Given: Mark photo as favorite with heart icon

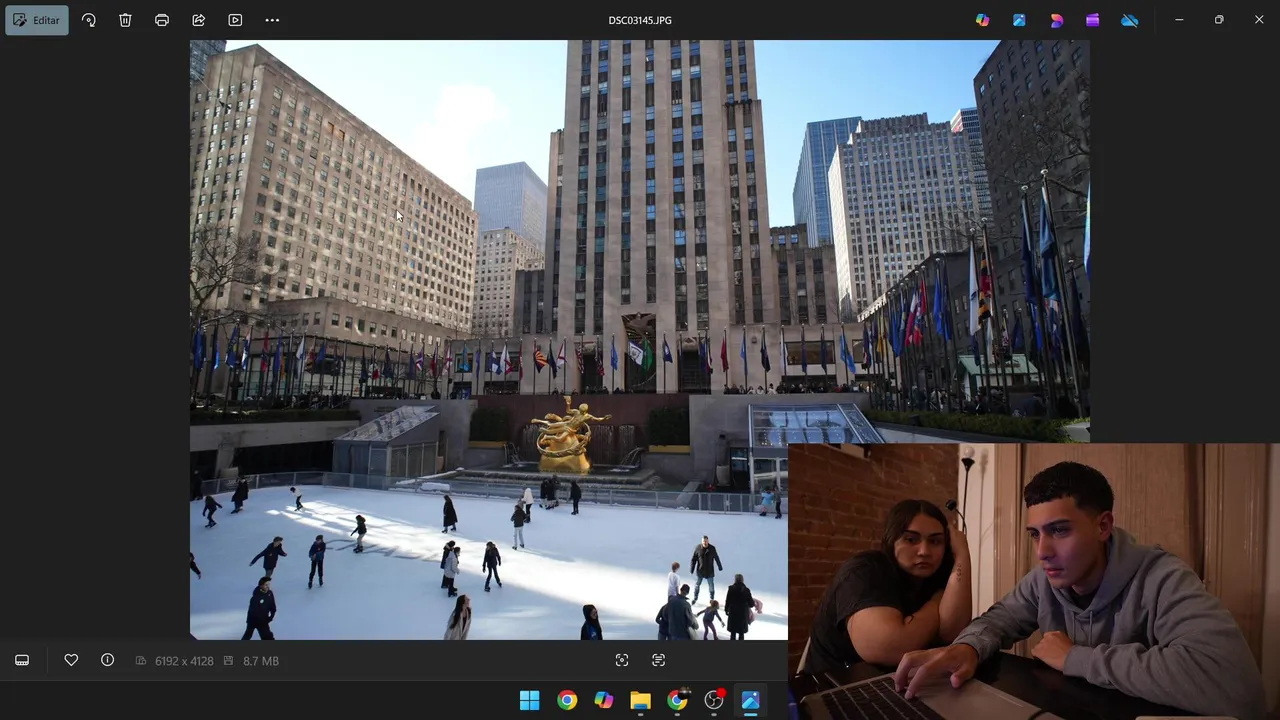Looking at the screenshot, I should pos(71,660).
